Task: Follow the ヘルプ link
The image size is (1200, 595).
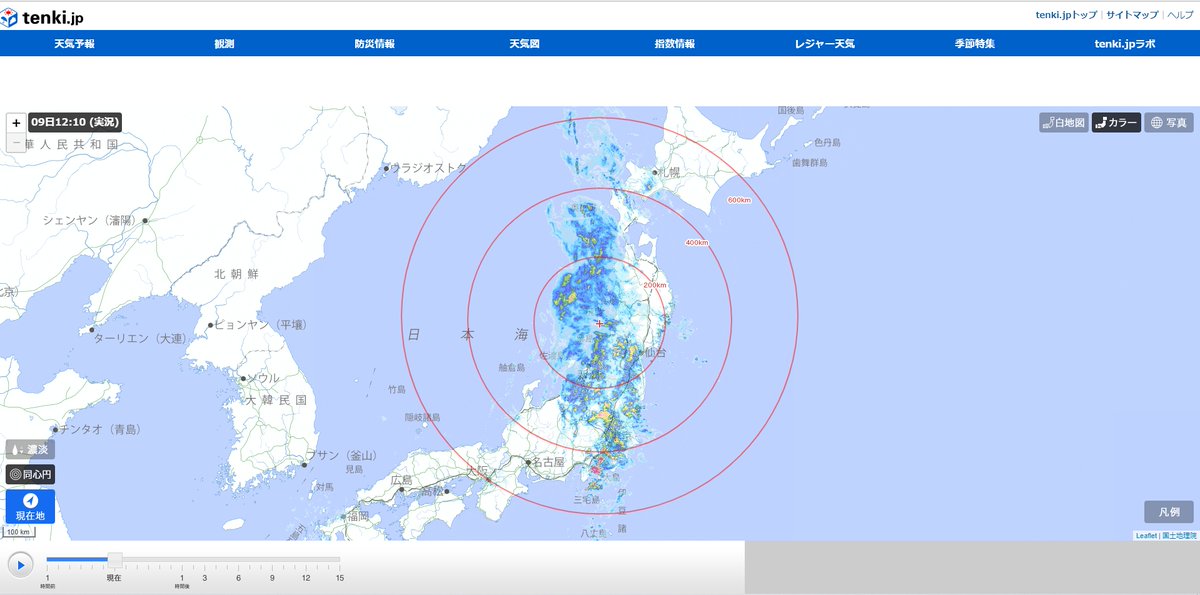Action: (x=1180, y=15)
